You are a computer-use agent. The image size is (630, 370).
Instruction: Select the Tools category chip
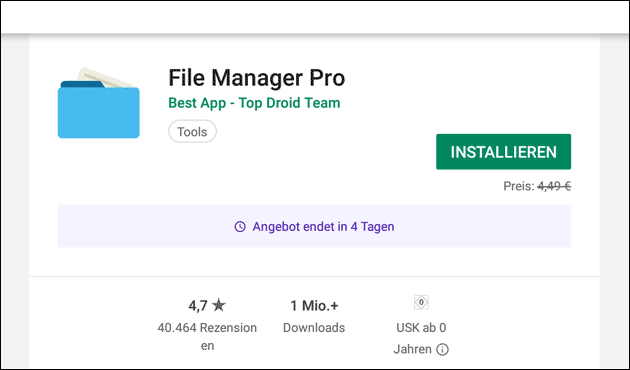tap(192, 131)
